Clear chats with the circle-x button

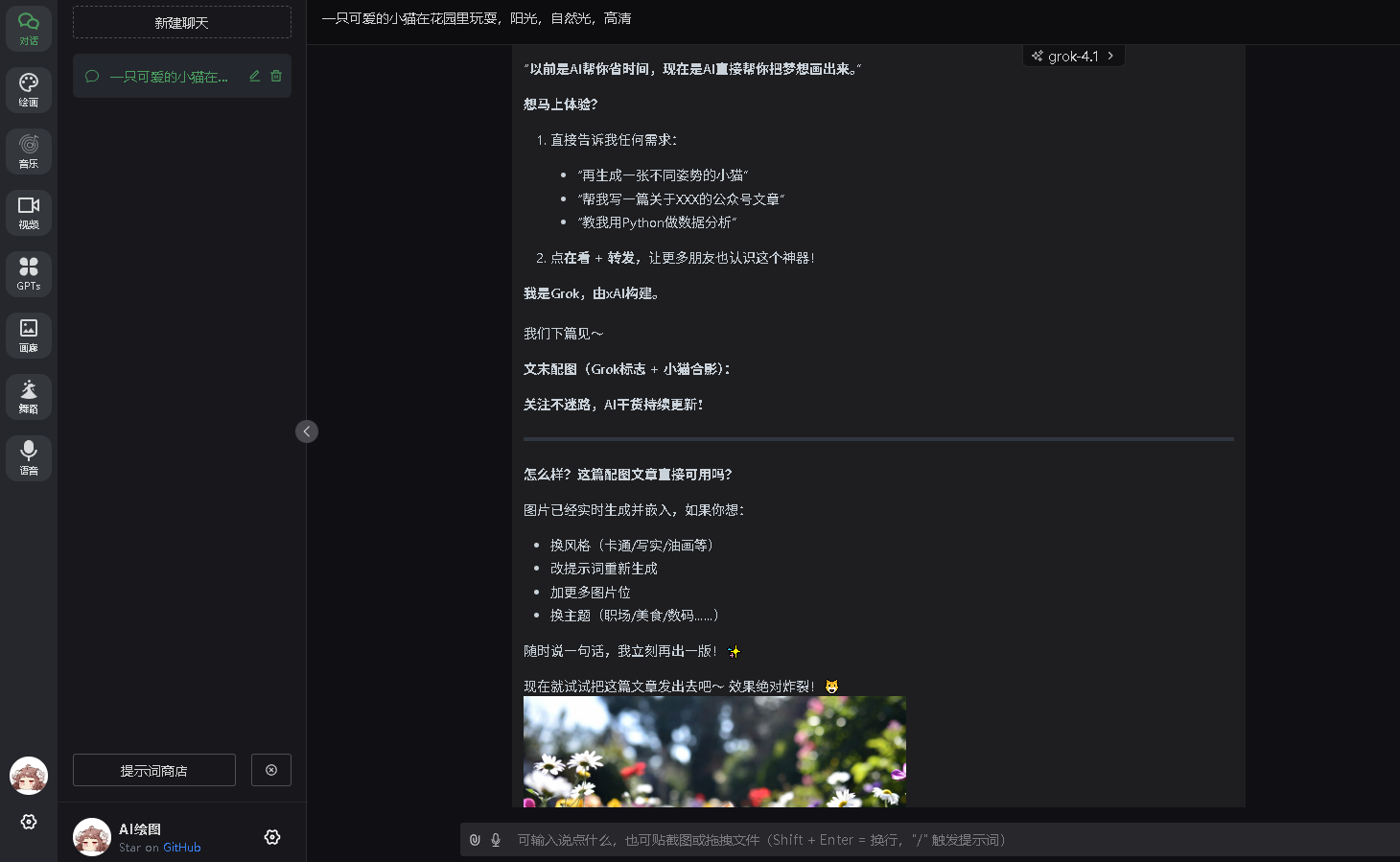point(271,770)
